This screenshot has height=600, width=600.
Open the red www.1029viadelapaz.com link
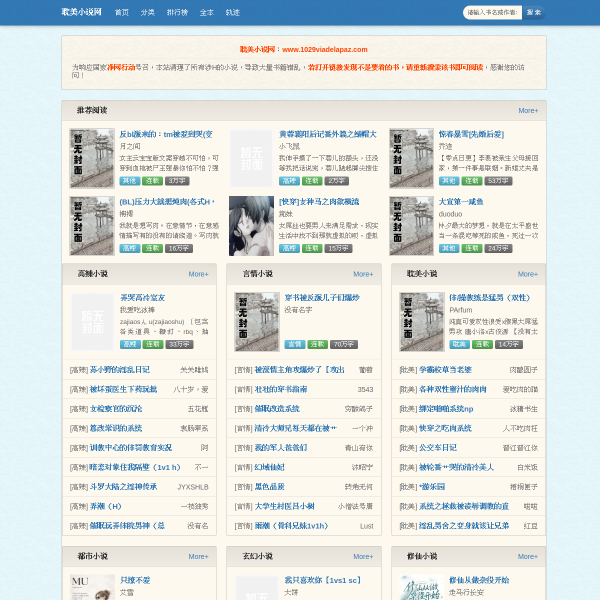(324, 49)
